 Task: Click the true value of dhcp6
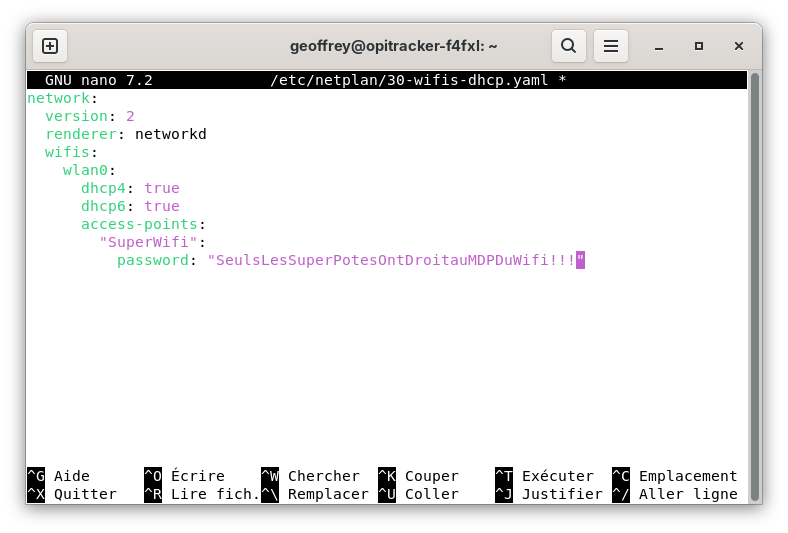click(162, 206)
